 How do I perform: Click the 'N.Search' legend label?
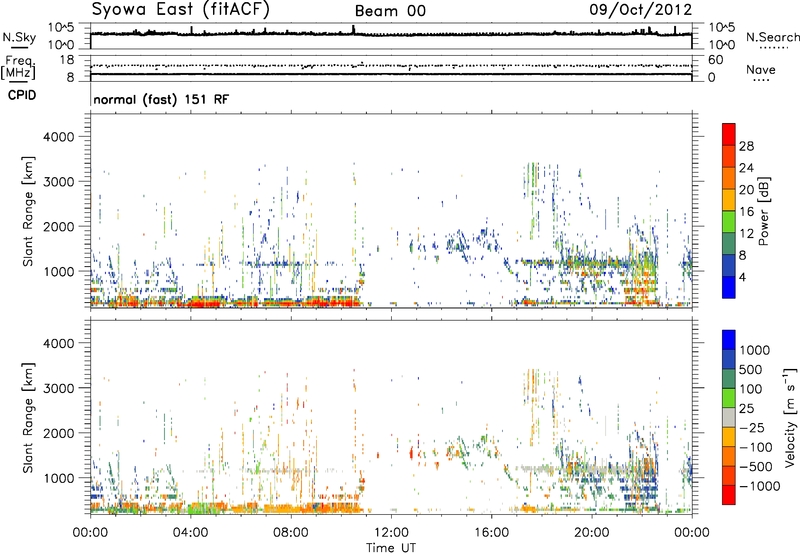[x=772, y=37]
